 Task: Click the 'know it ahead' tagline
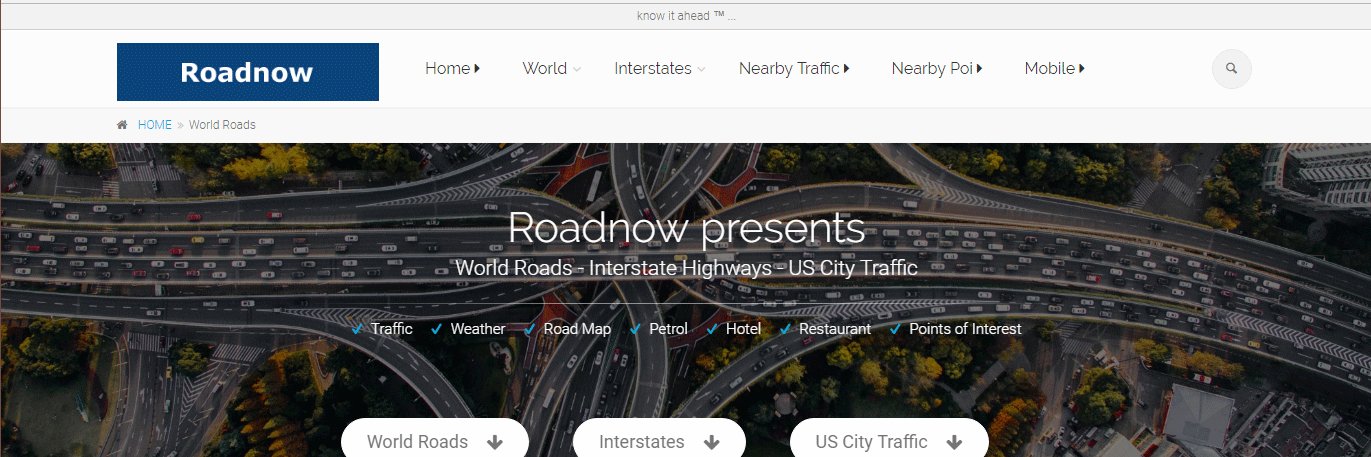(x=686, y=16)
